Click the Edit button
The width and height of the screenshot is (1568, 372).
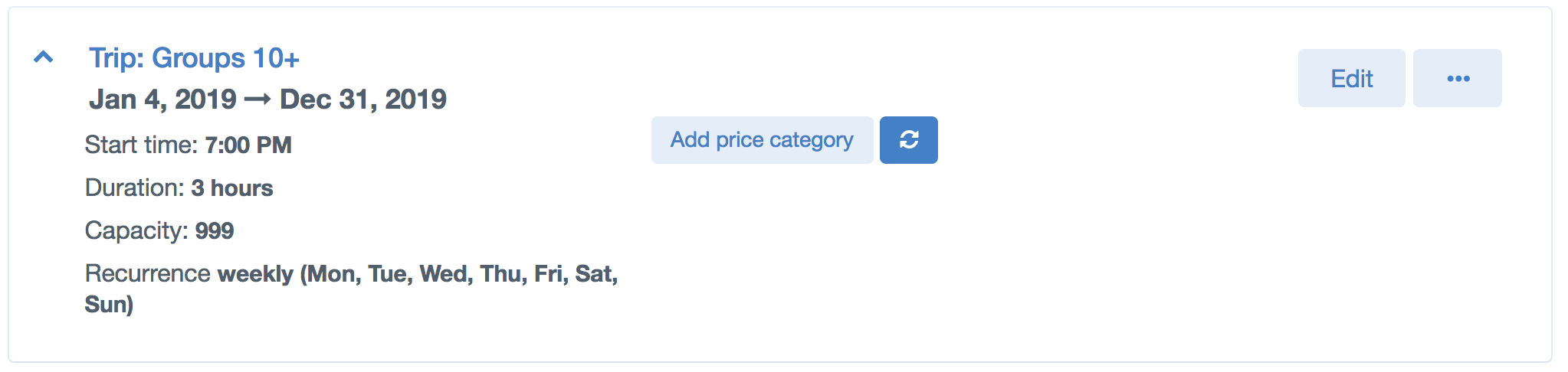click(x=1352, y=78)
